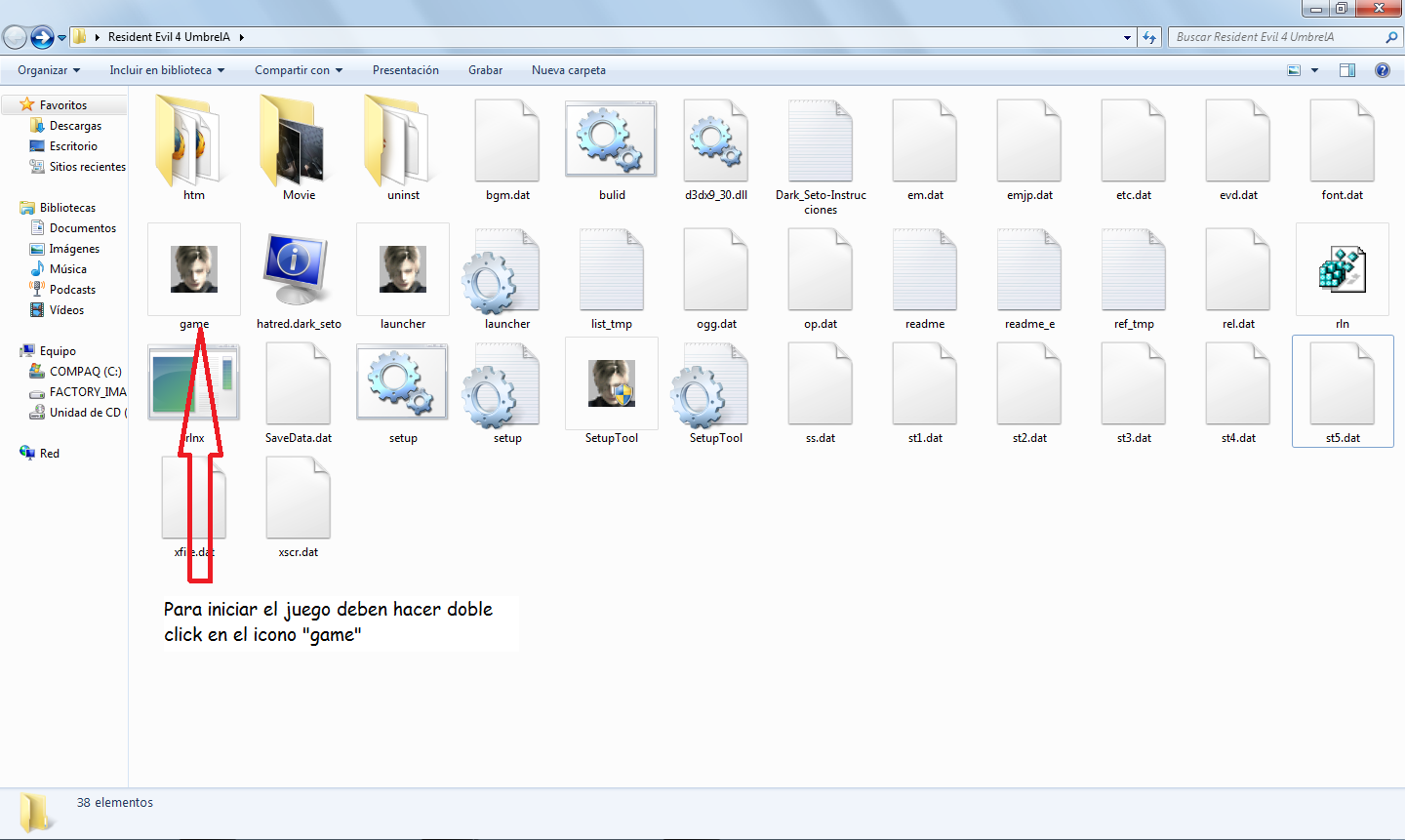Select the readme_e file
1406x840 pixels.
[x=1029, y=277]
